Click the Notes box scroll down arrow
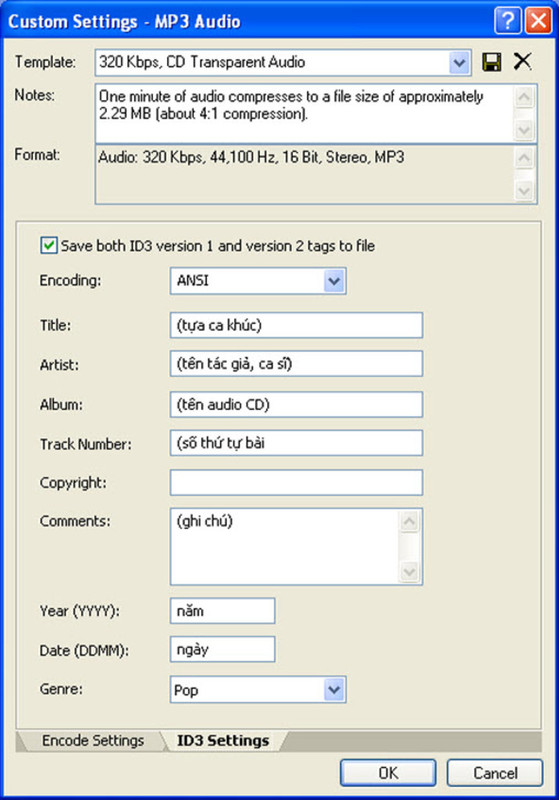 coord(525,131)
